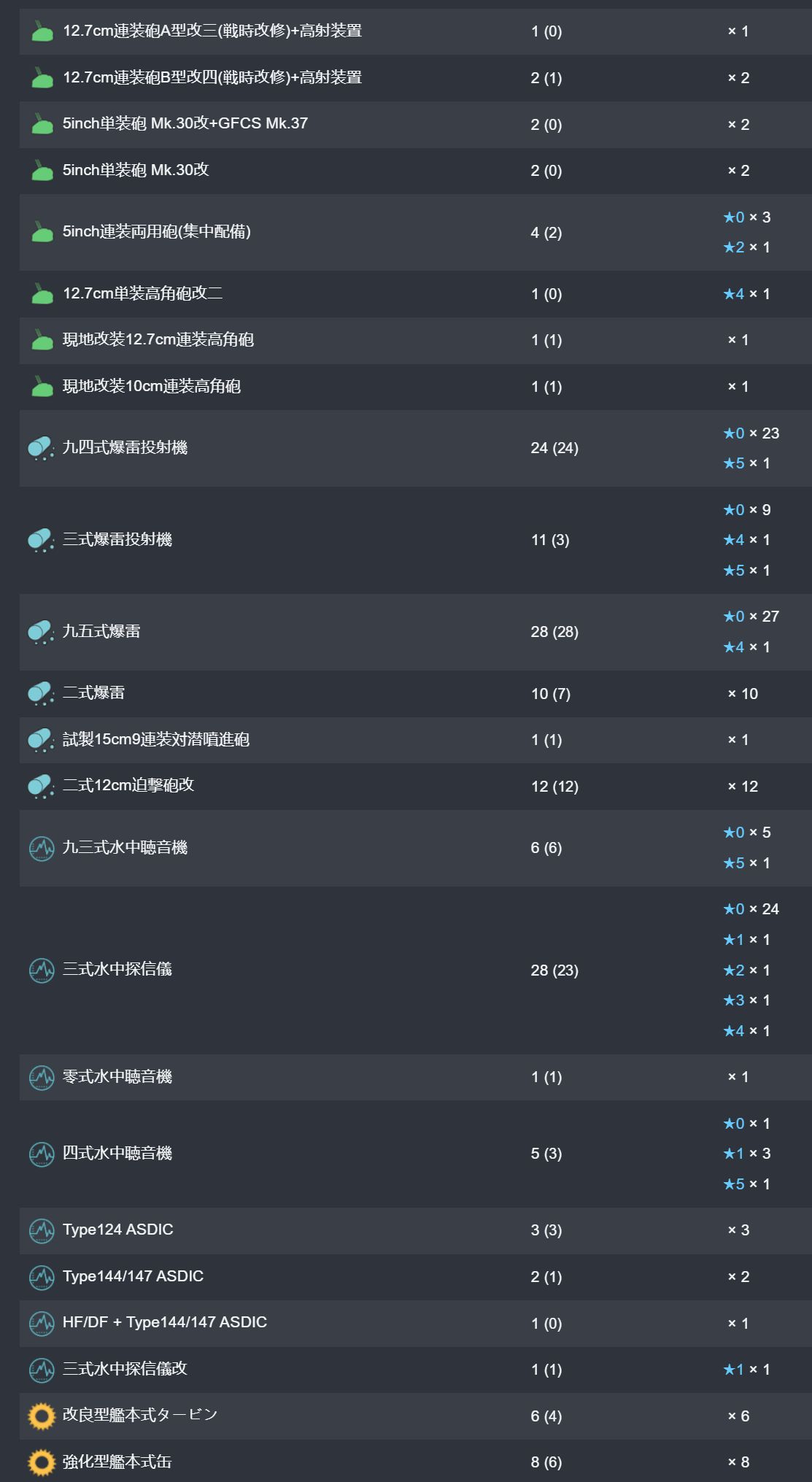Click gun icon next to 5inch単装砲 Mk.30改+GFCS Mk.37

(42, 124)
